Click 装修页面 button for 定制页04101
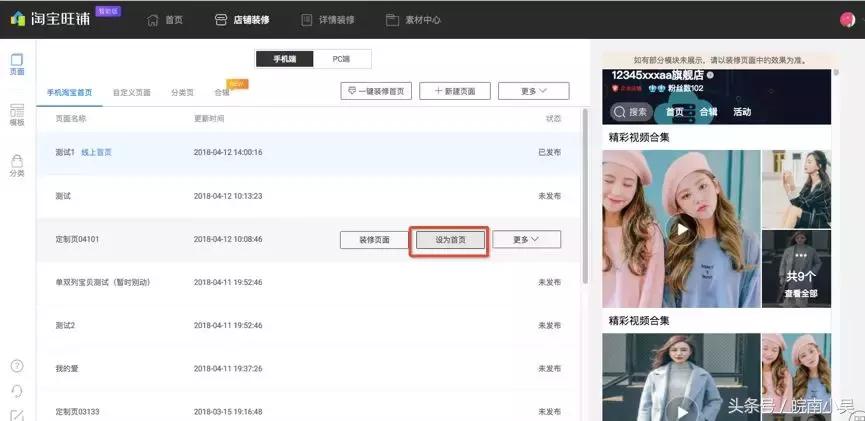Screen dimensions: 865x421 coord(375,240)
